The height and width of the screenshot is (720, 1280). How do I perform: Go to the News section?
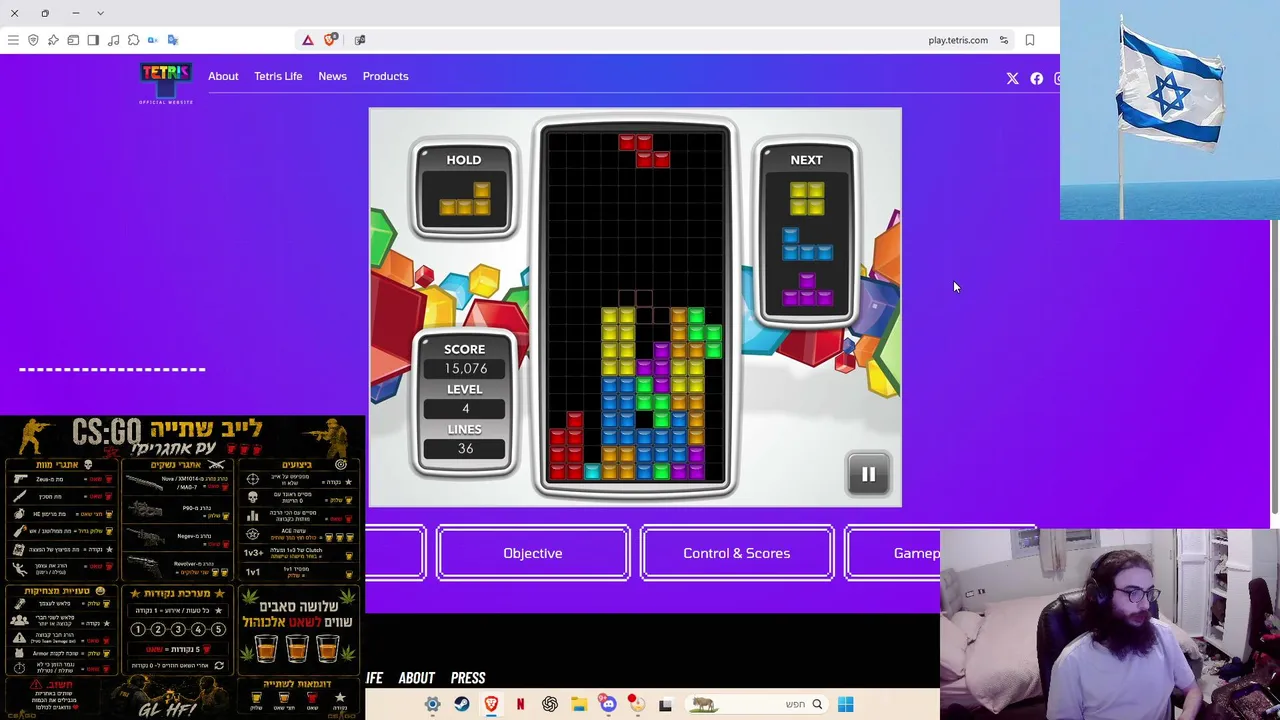(x=333, y=76)
